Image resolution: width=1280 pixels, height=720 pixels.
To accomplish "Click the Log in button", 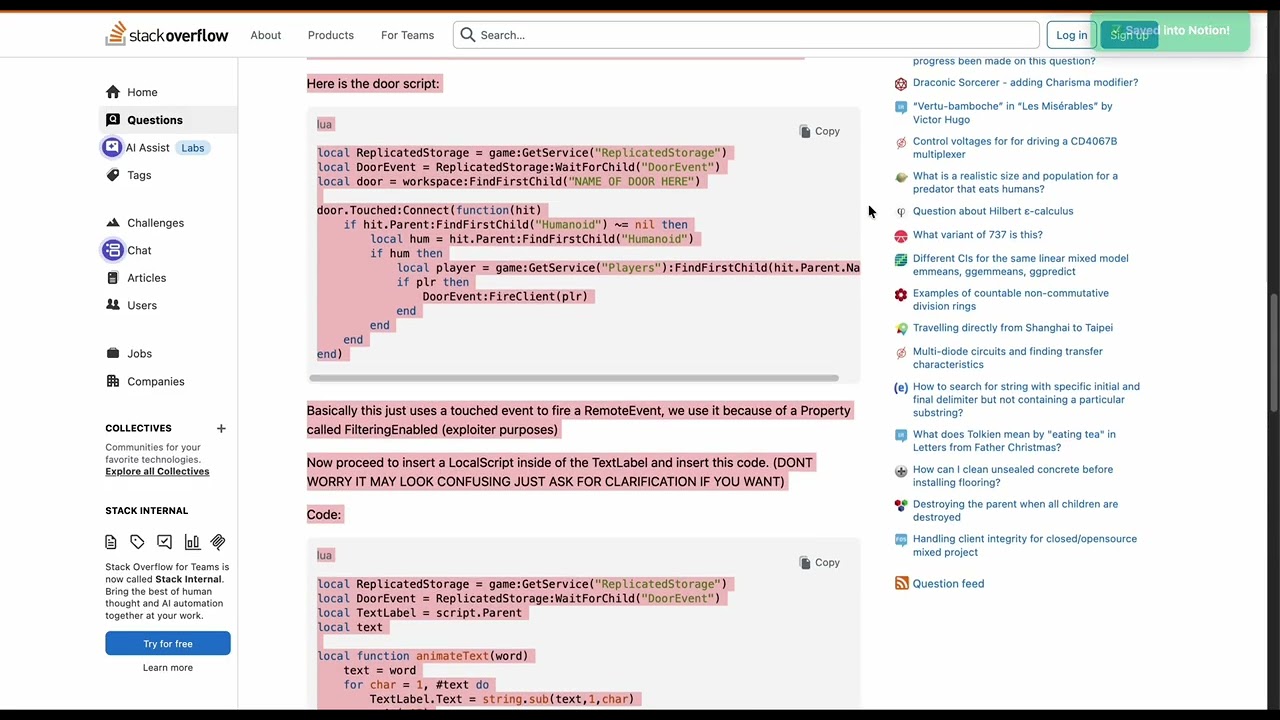I will tap(1071, 35).
